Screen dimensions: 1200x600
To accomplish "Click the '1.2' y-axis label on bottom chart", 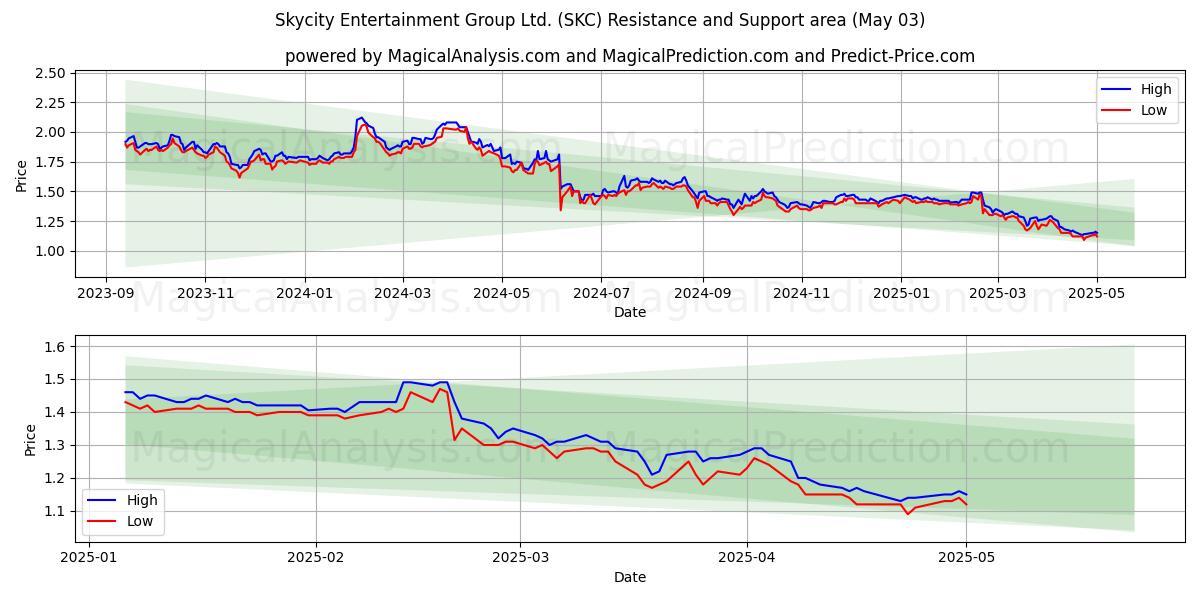I will tap(55, 478).
